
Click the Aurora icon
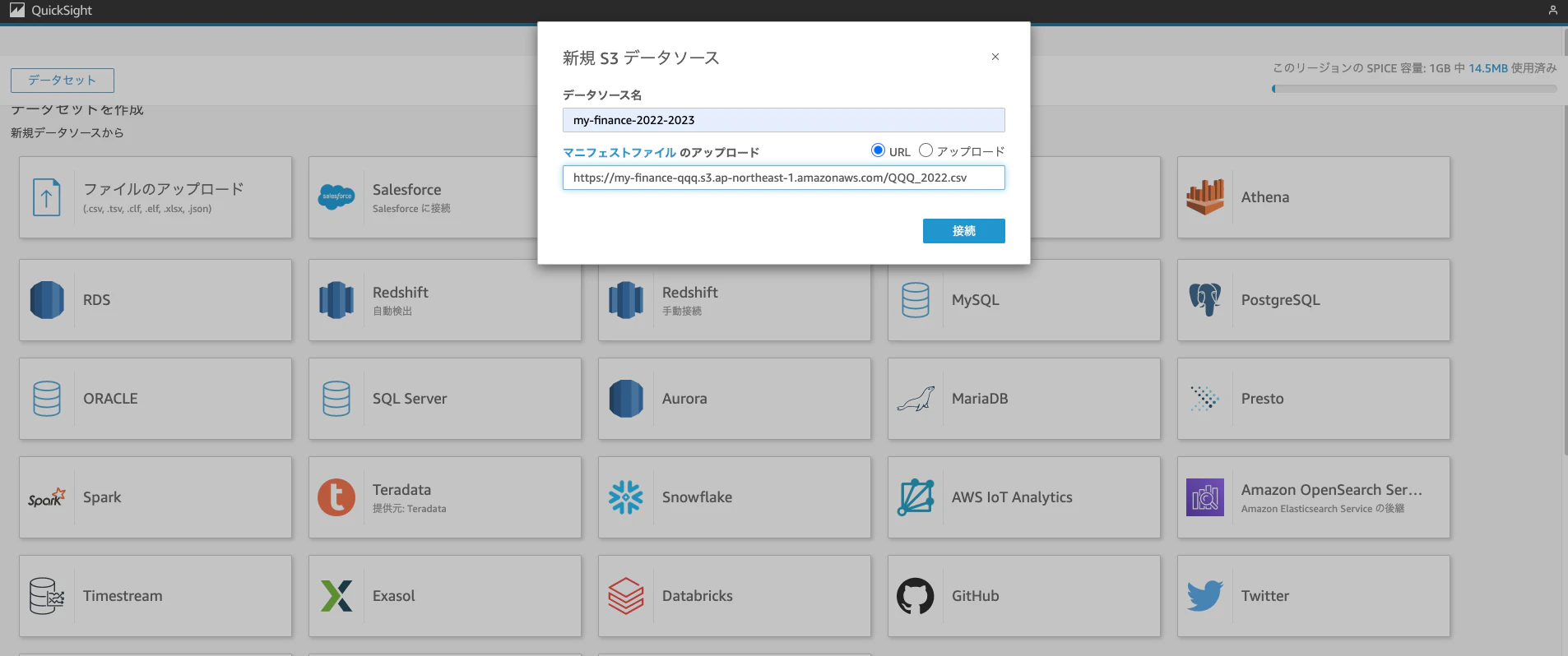pos(626,399)
